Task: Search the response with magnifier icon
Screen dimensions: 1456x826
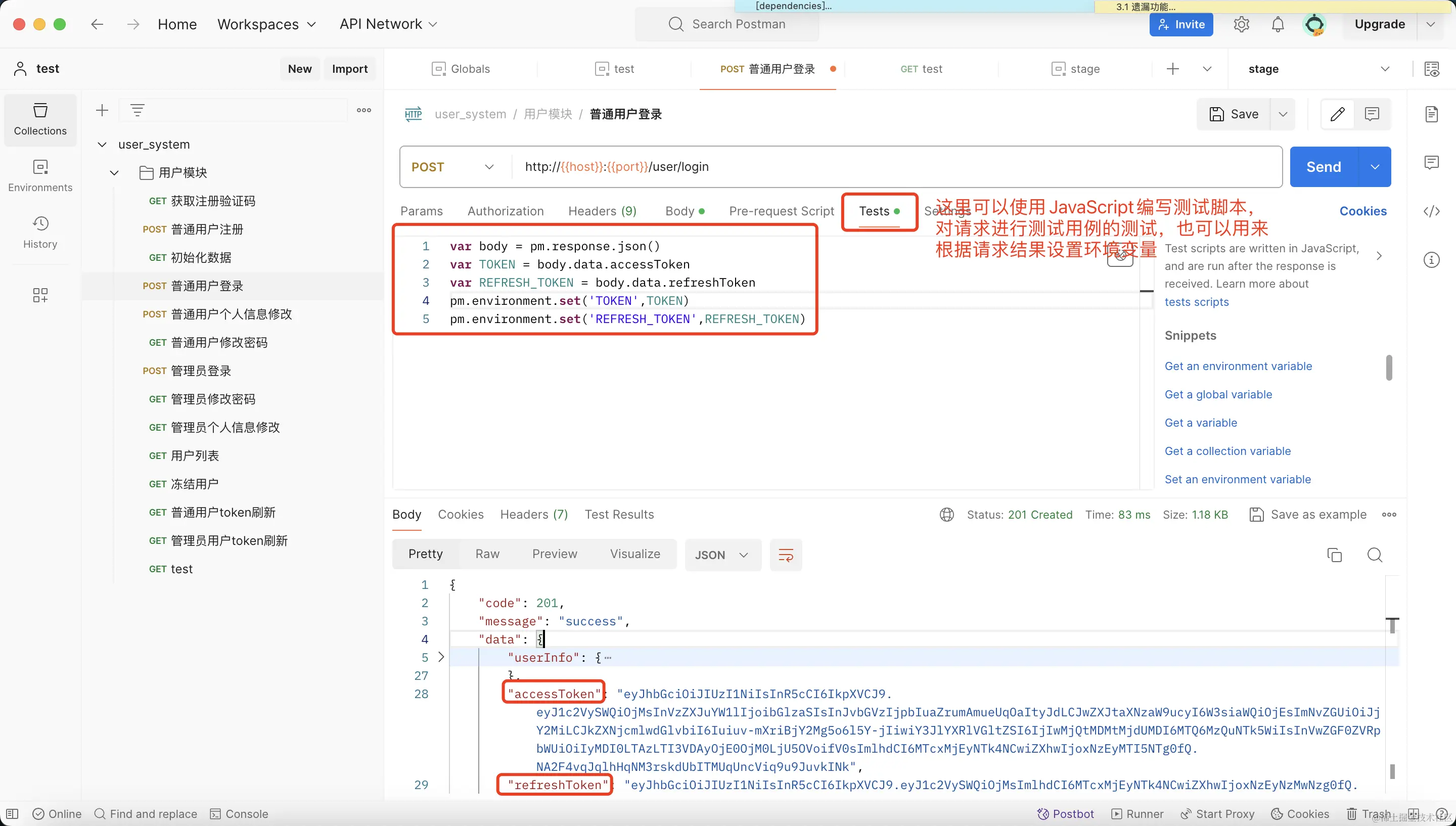Action: (1374, 555)
